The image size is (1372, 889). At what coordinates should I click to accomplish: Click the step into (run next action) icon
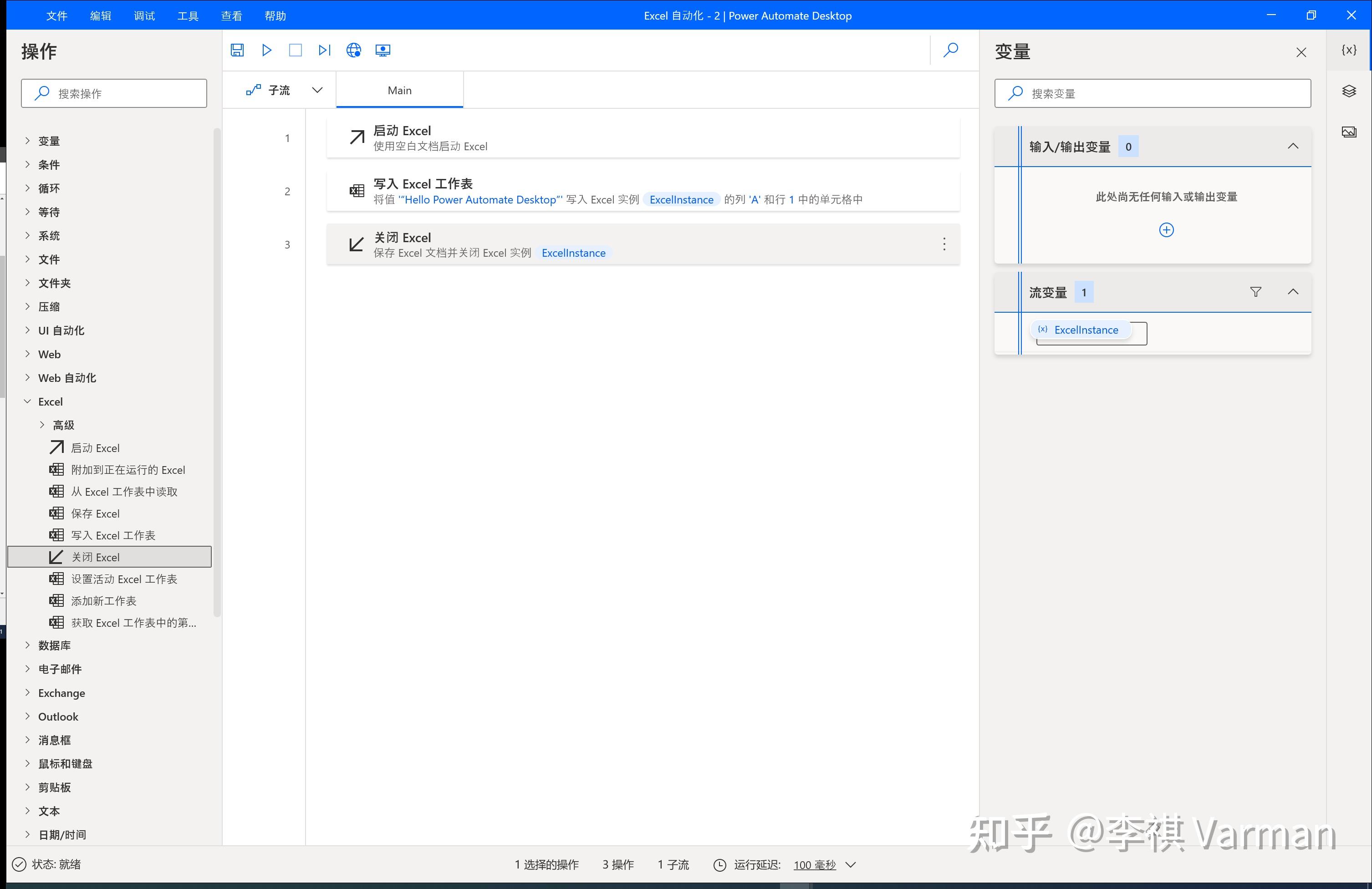click(x=324, y=50)
